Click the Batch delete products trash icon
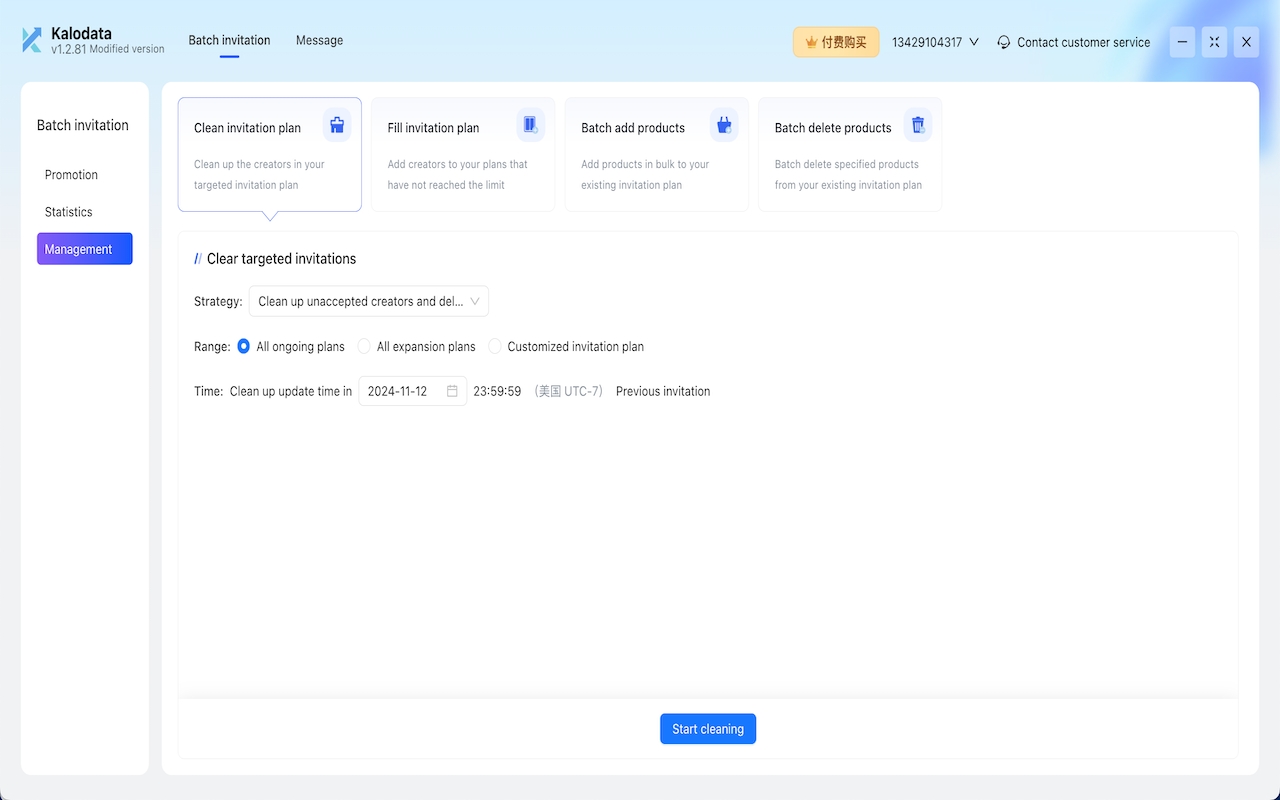1280x800 pixels. (917, 125)
